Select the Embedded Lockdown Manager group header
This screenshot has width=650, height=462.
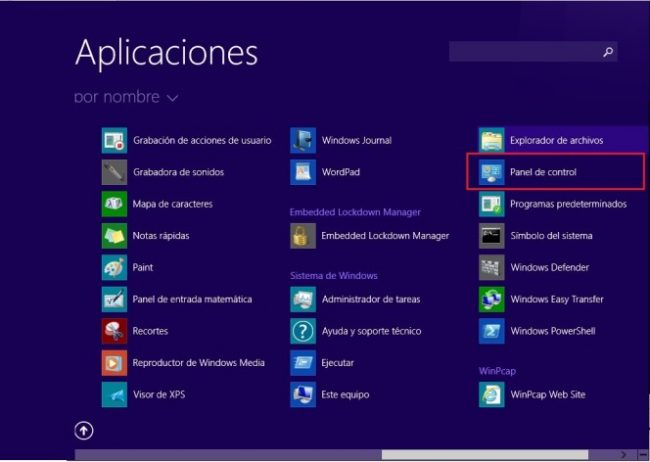tap(355, 212)
